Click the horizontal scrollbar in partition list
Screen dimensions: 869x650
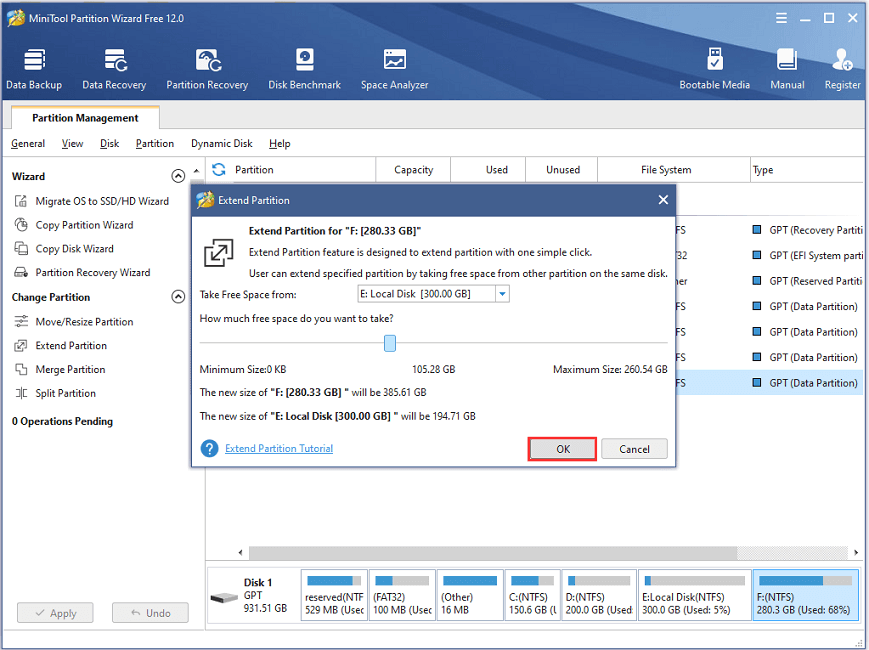tap(493, 552)
